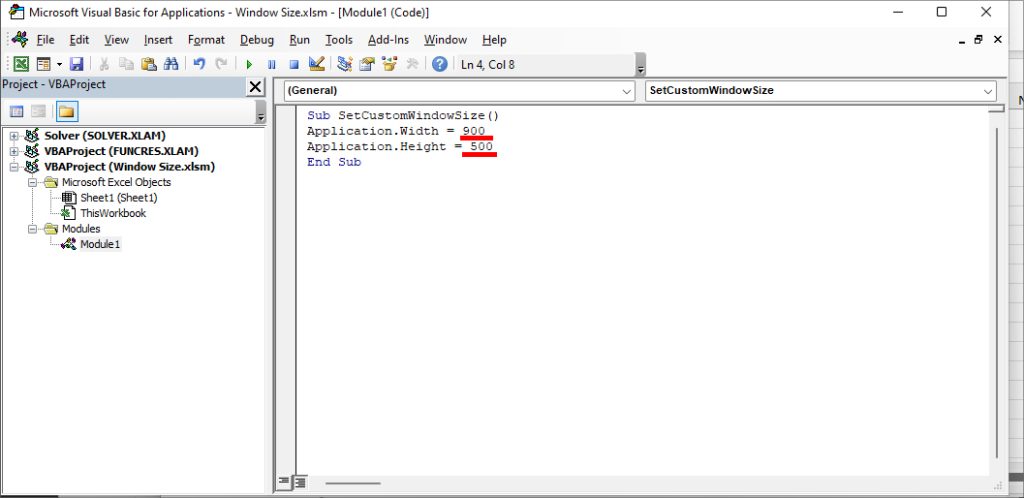Open the Debug menu
Screen dimensions: 1024x498
click(x=257, y=40)
